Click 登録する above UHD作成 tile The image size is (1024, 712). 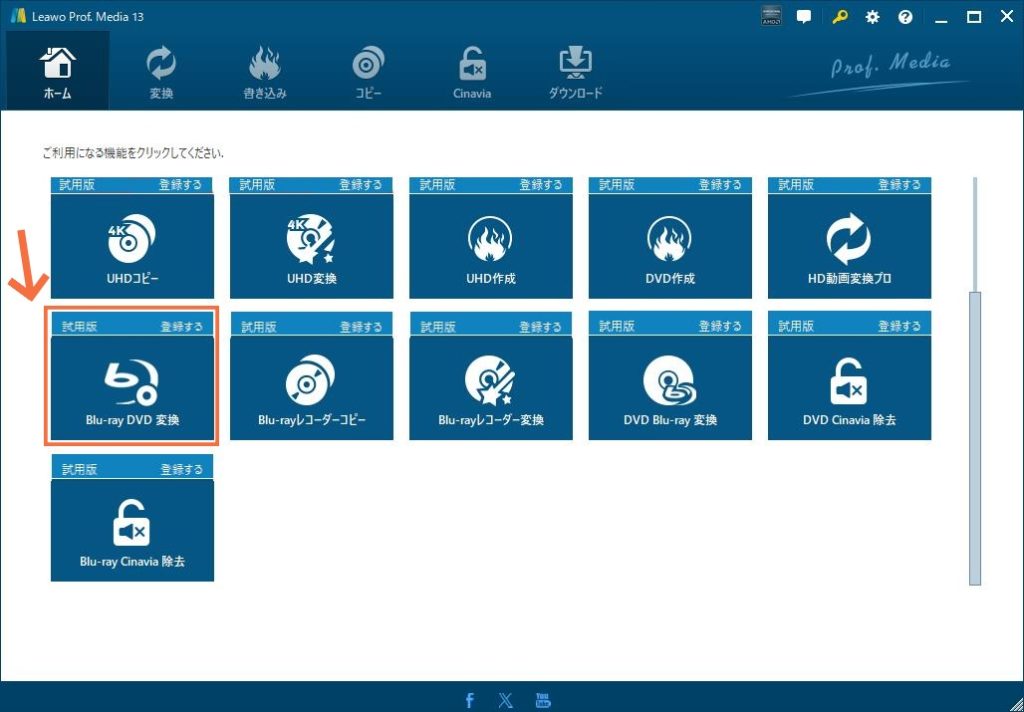[x=541, y=185]
